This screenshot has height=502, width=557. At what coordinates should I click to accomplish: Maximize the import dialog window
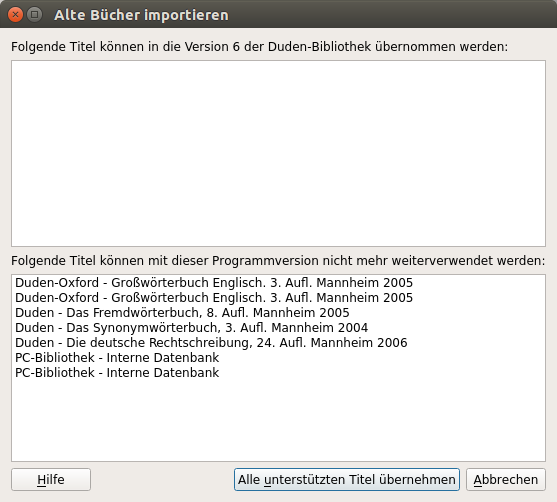(34, 15)
